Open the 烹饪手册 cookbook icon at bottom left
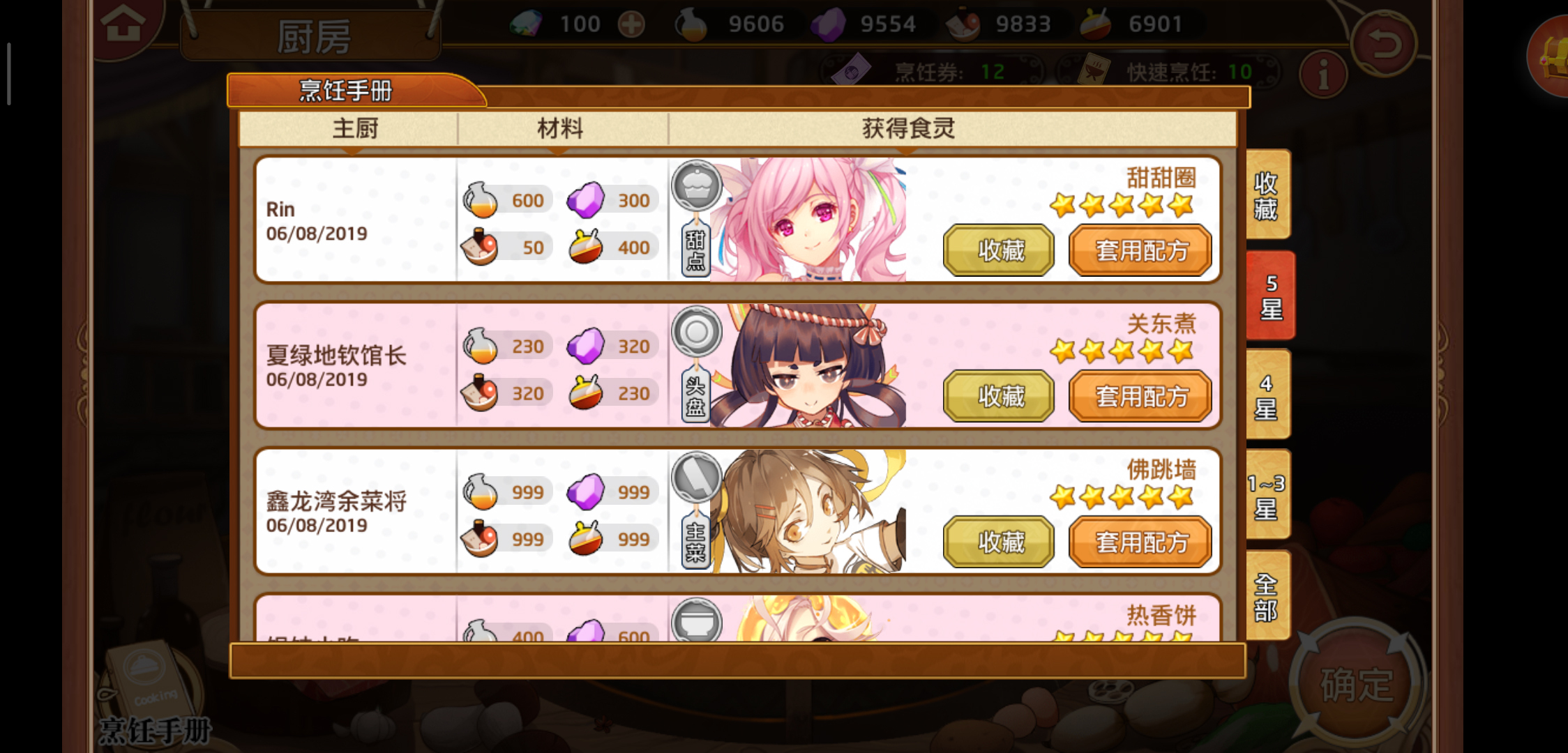 [150, 690]
